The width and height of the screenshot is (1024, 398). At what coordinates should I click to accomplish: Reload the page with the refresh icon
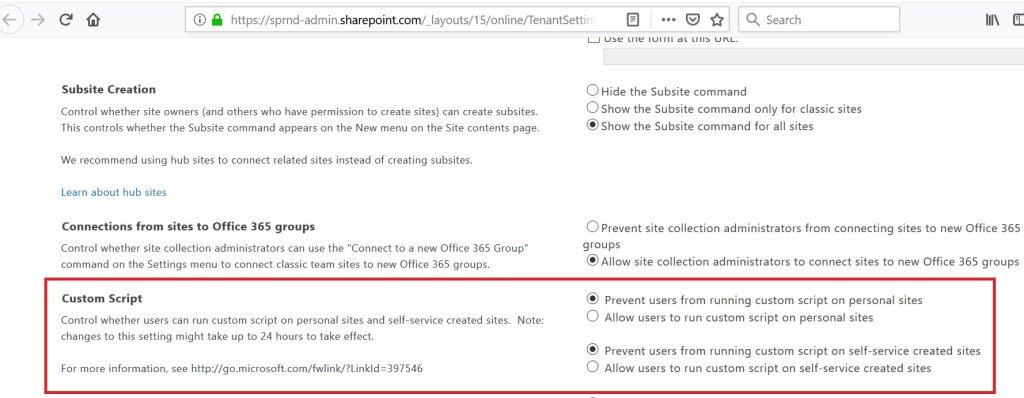(65, 20)
